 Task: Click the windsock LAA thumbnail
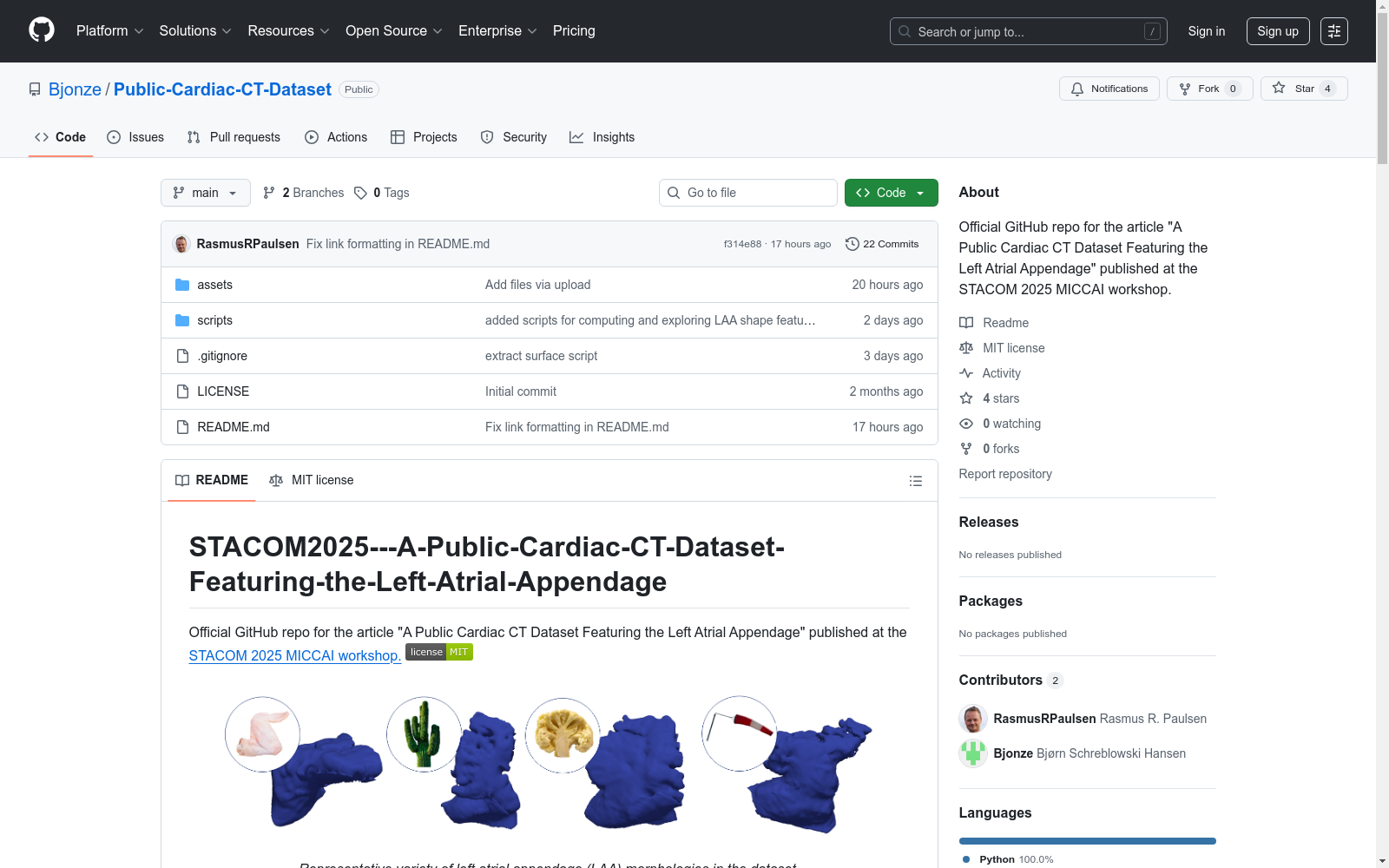(x=740, y=733)
